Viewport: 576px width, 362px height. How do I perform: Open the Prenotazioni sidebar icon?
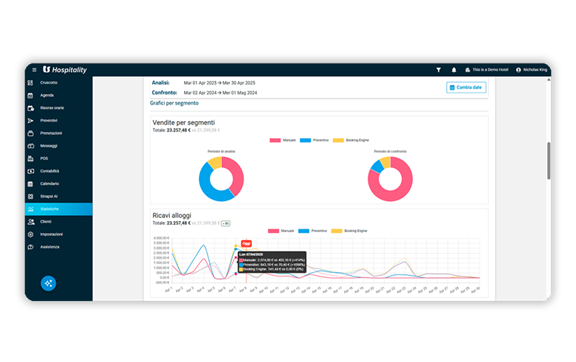tap(30, 133)
